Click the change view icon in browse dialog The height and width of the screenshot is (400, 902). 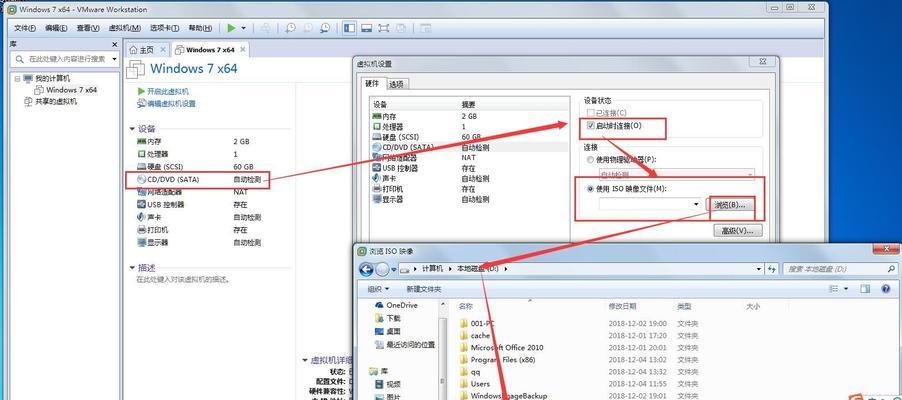point(836,289)
